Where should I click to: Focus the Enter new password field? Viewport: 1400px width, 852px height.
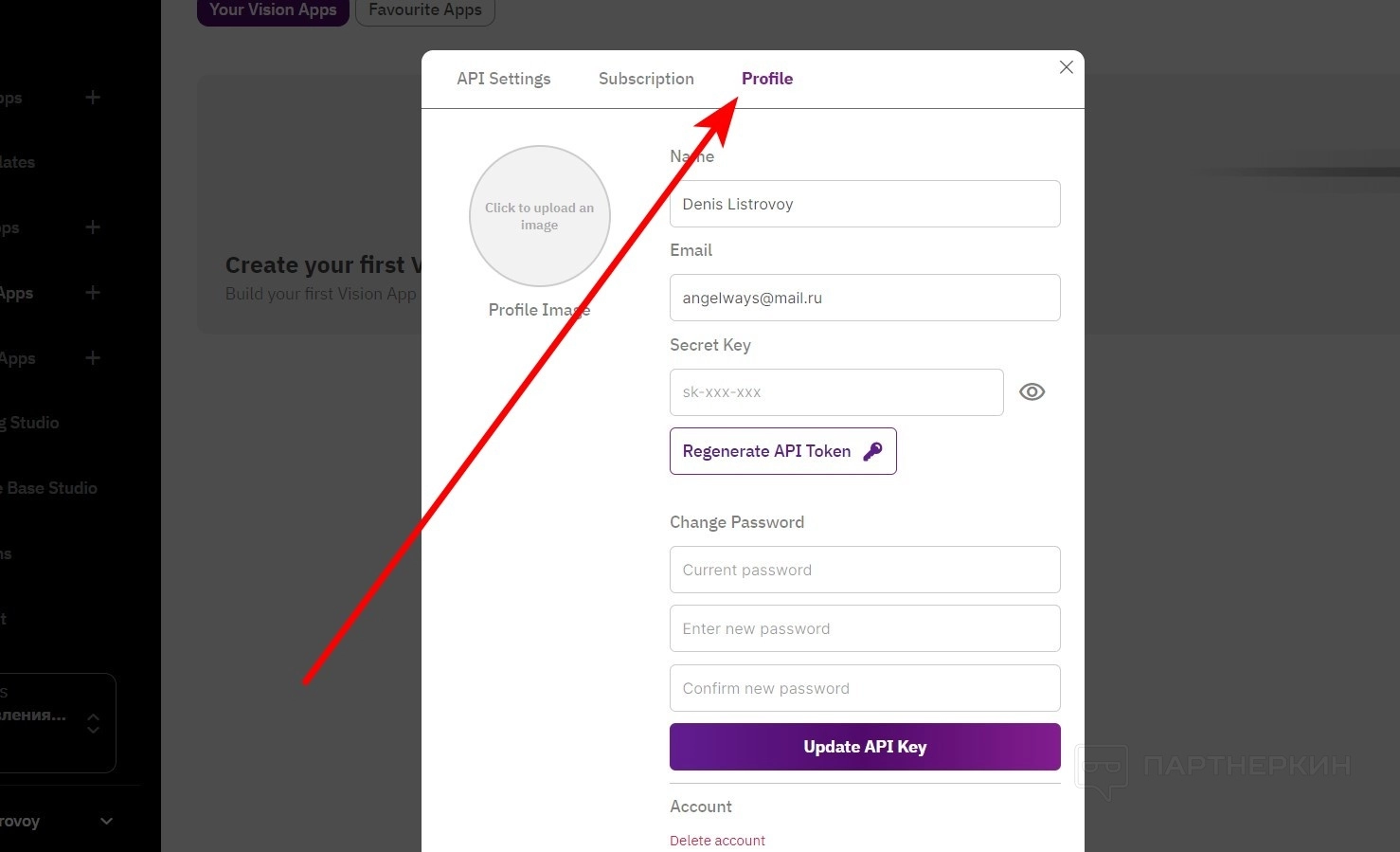click(x=864, y=628)
